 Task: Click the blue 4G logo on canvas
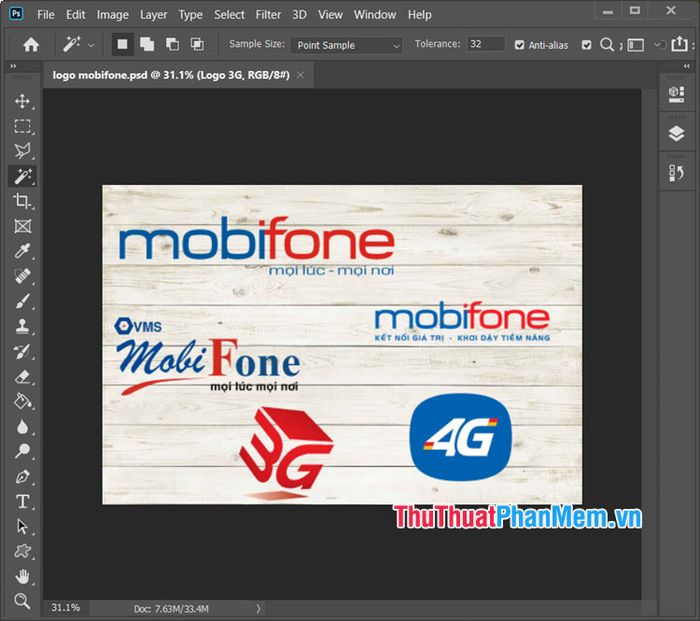[460, 438]
